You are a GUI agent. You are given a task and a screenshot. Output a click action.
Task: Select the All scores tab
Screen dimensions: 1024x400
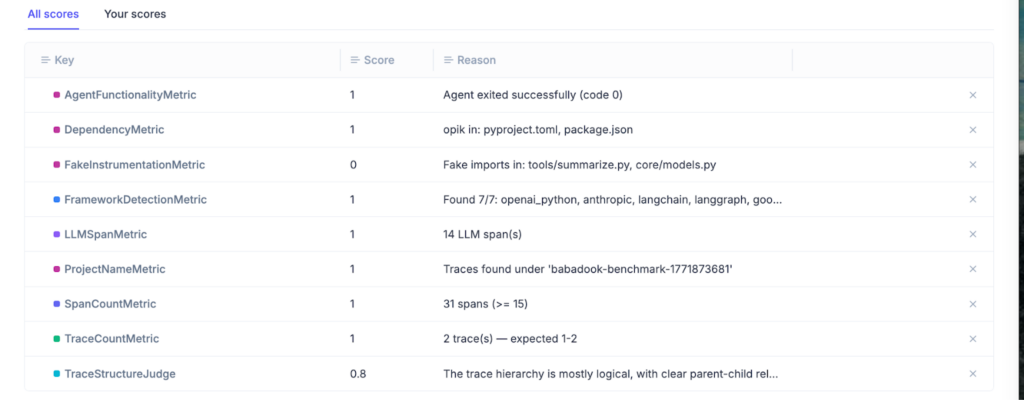coord(53,15)
